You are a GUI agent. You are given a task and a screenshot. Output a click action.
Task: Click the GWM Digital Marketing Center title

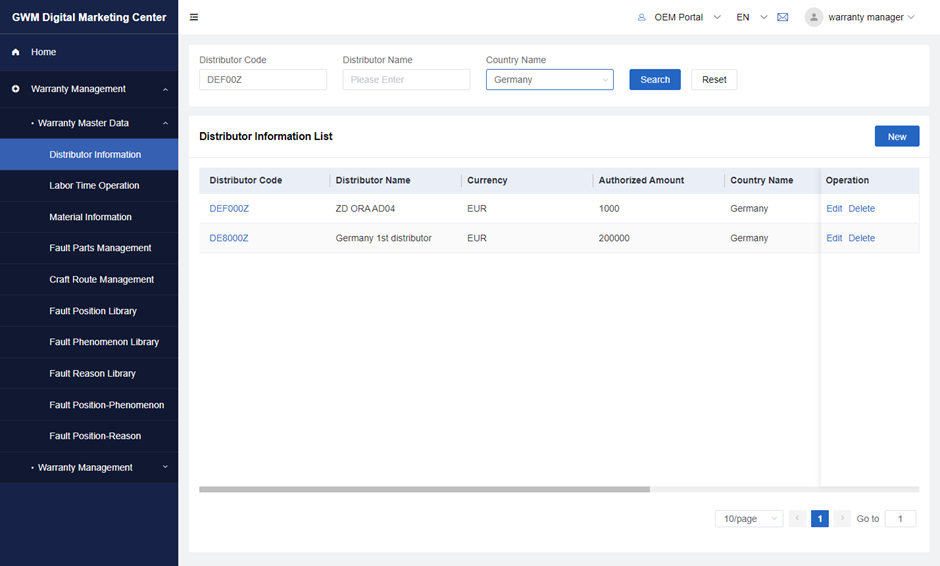pyautogui.click(x=89, y=17)
